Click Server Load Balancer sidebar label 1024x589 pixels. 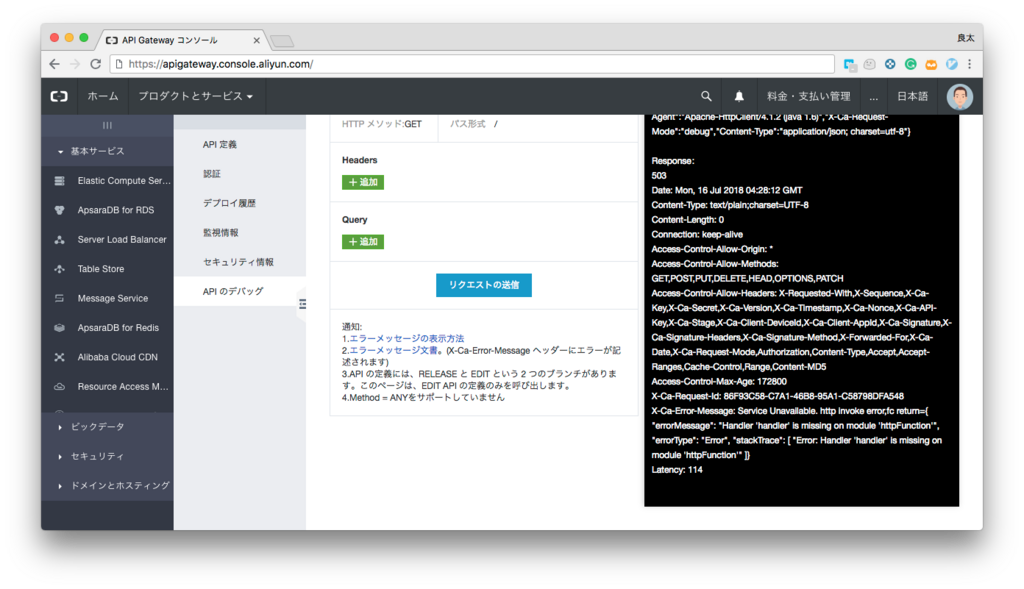click(x=122, y=240)
